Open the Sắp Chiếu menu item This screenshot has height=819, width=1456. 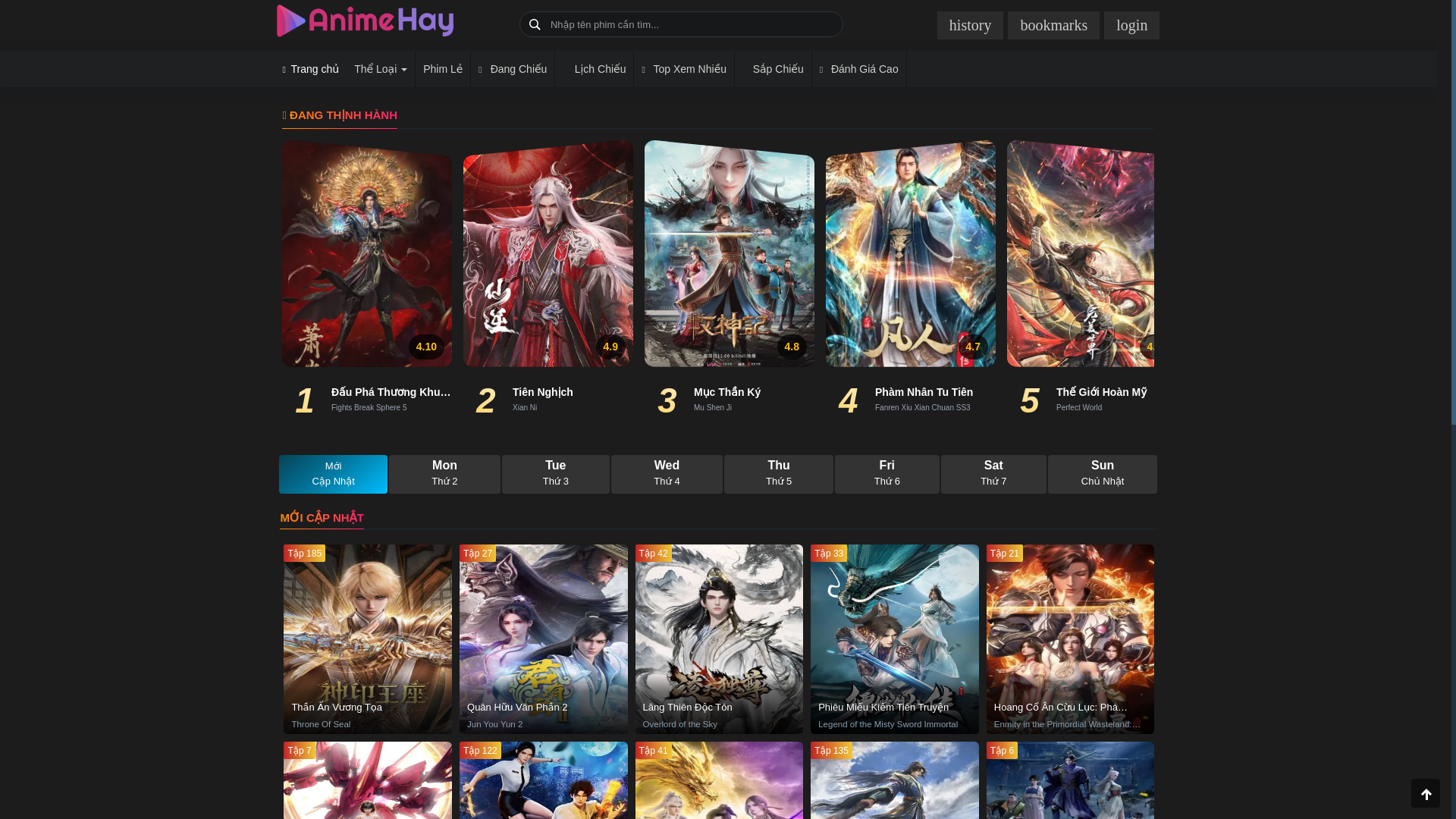773,69
